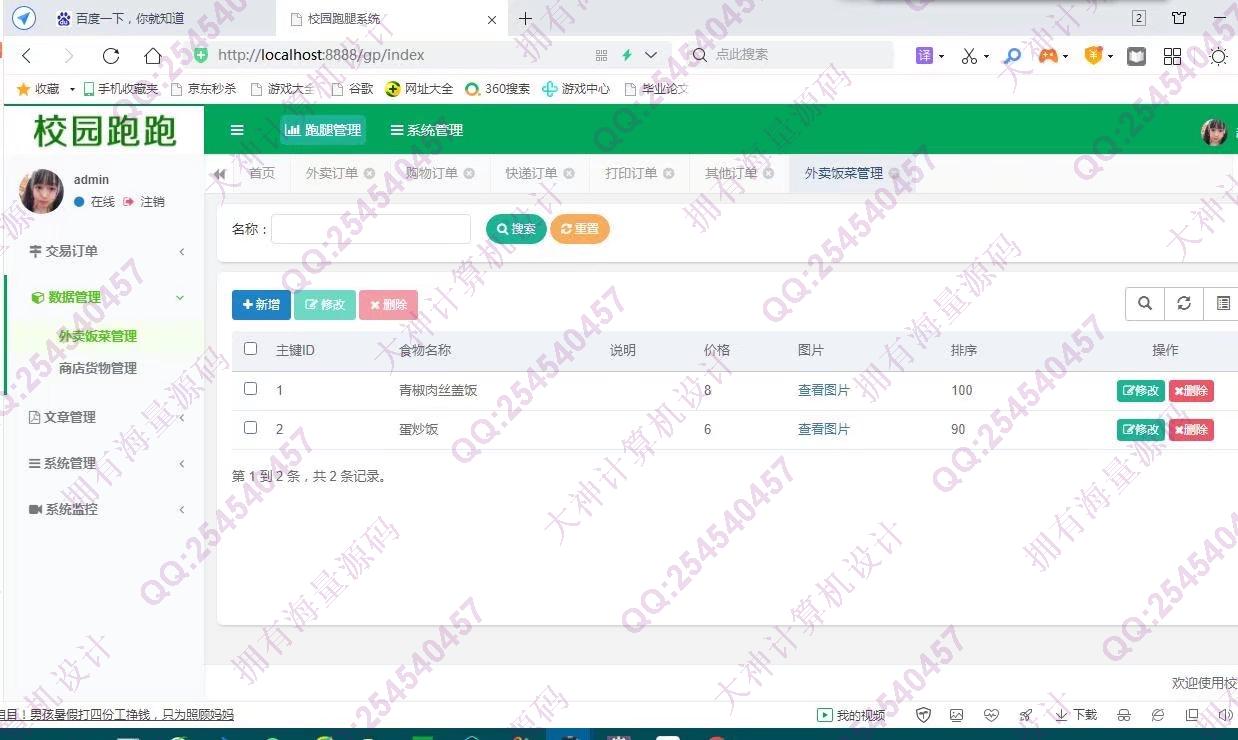
Task: Click 修改 in the 蛋炒饭 row
Action: (x=1141, y=430)
